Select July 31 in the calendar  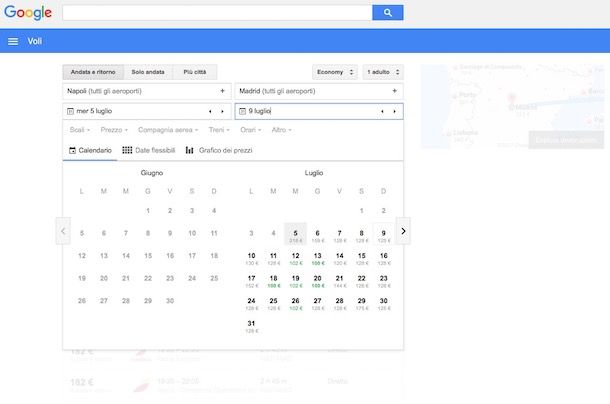pos(251,325)
